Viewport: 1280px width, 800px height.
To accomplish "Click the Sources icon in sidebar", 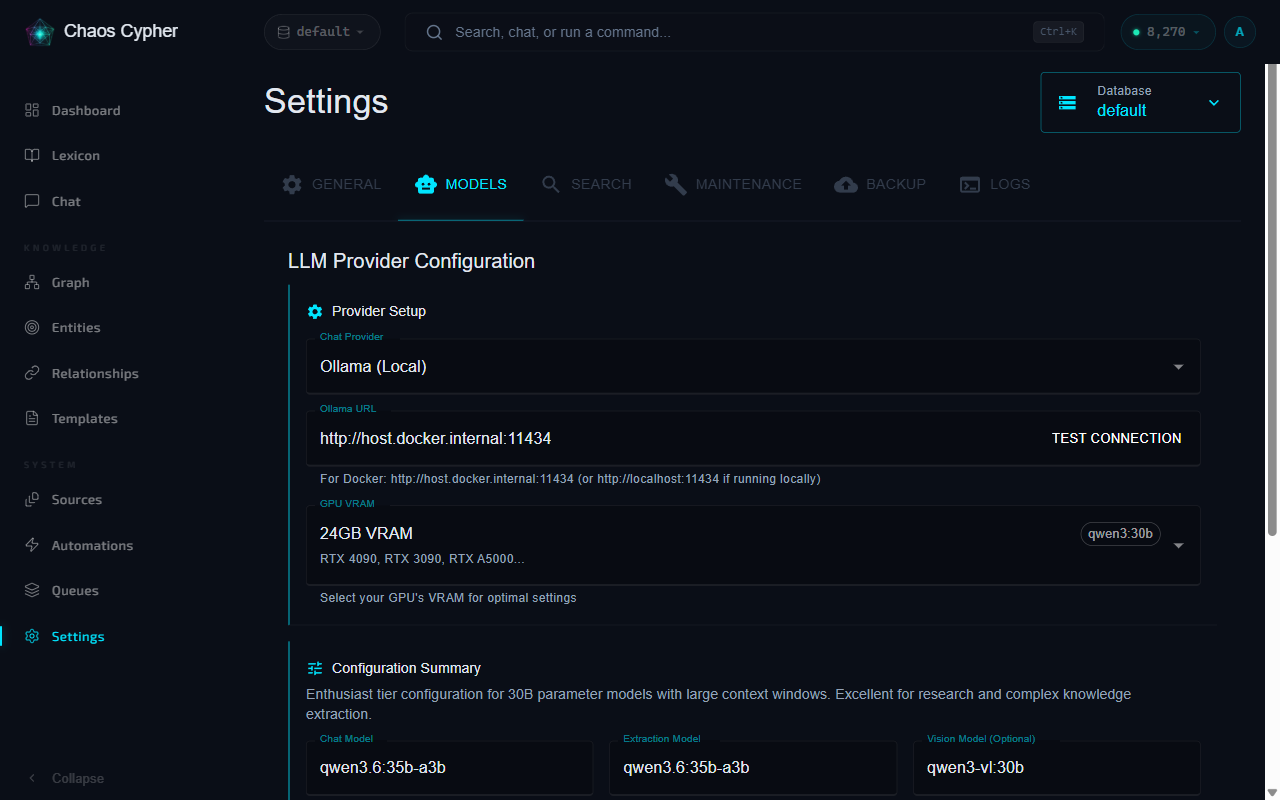I will [32, 500].
